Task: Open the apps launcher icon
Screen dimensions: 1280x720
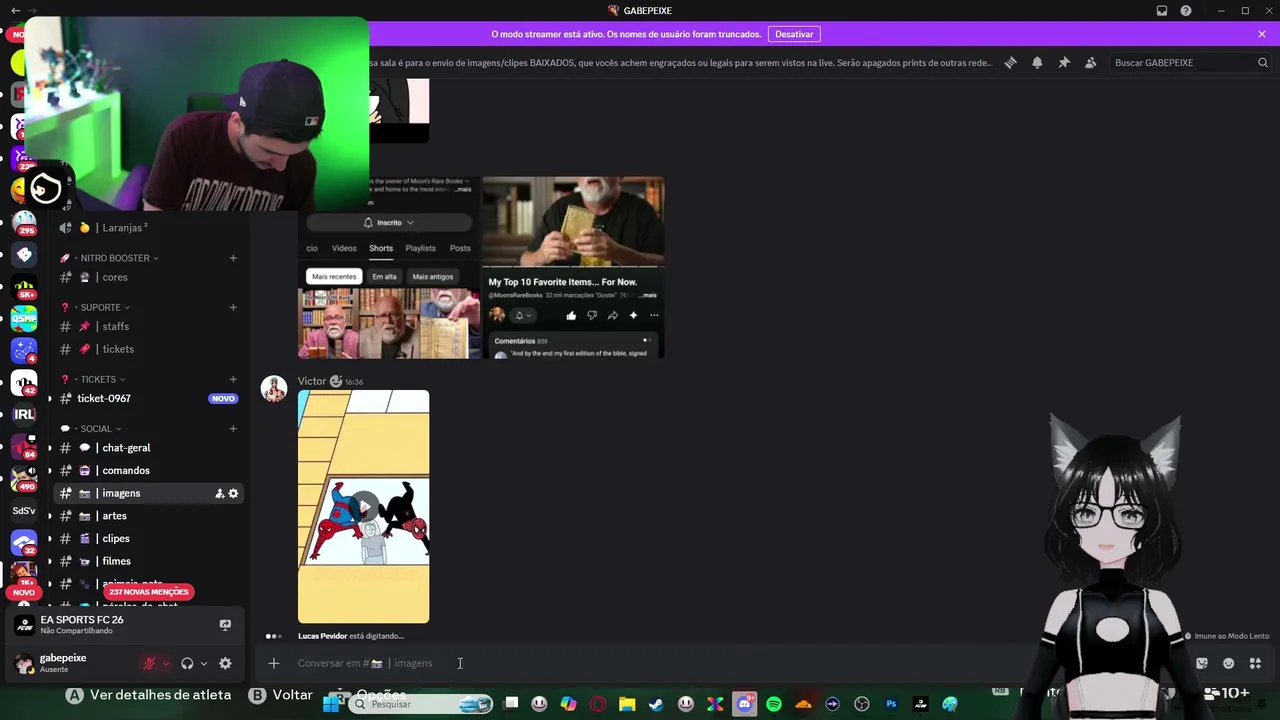Action: click(1255, 663)
